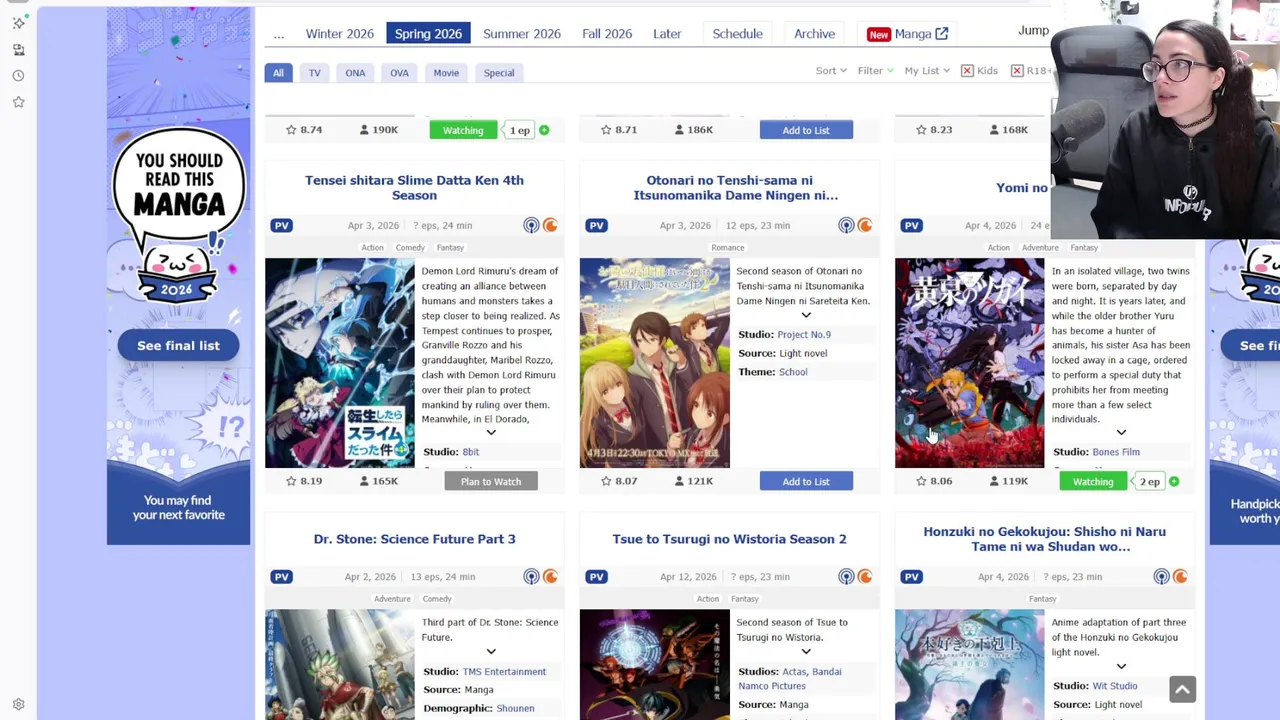Click the Tensei shitara Slime cover image
This screenshot has height=720, width=1280.
339,363
